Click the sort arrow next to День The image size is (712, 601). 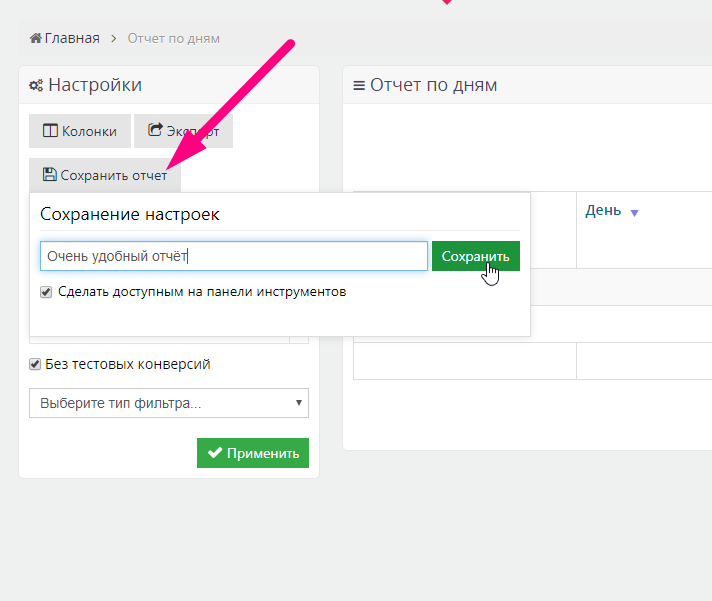pos(634,213)
